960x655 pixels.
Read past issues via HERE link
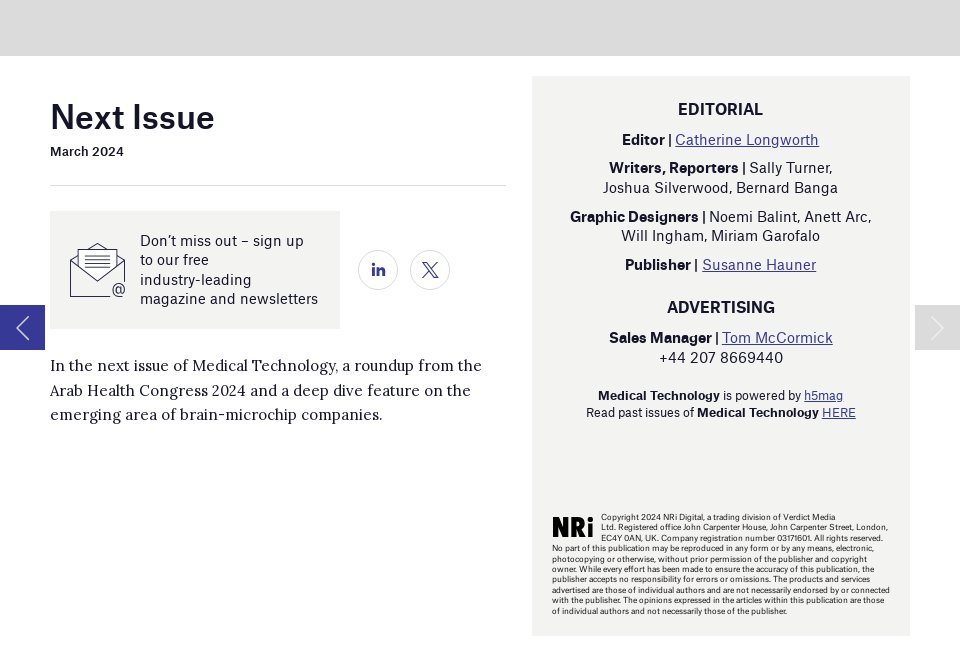point(838,413)
